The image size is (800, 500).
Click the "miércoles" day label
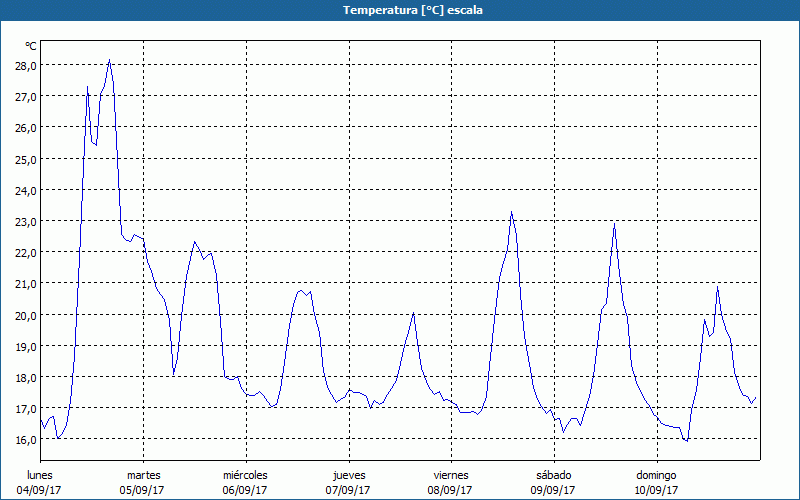[x=245, y=475]
